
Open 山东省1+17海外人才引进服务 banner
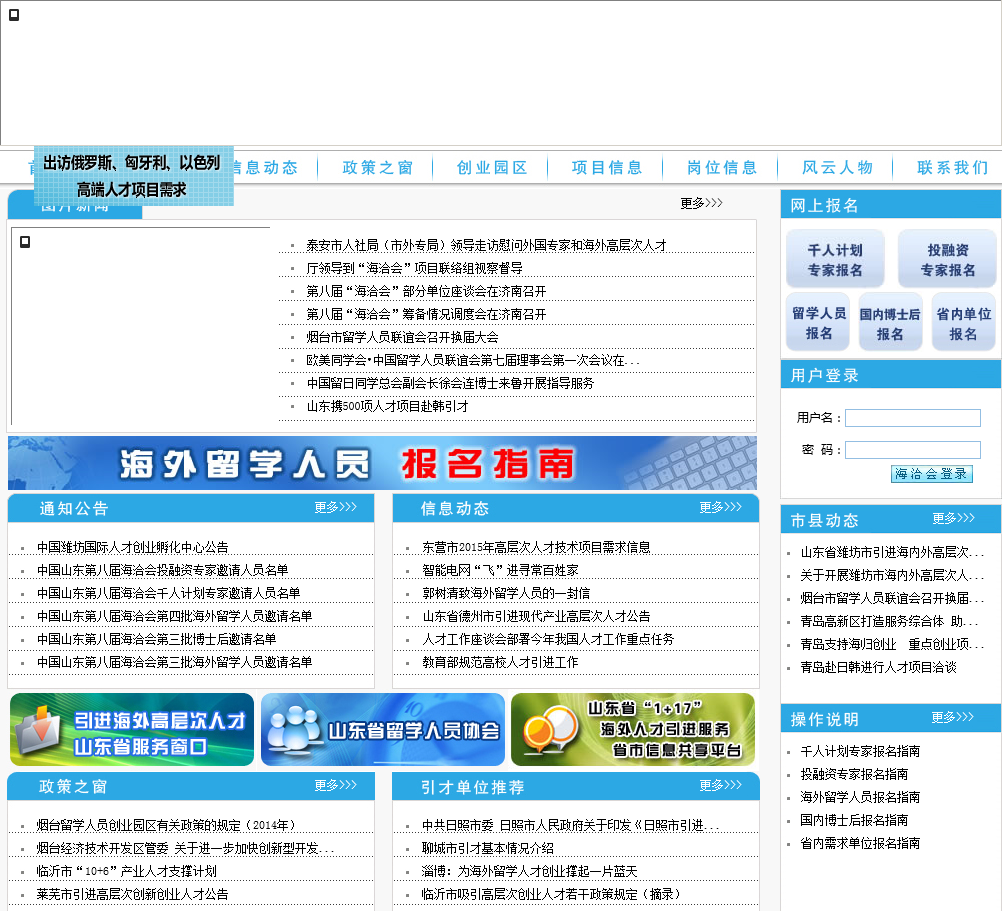point(633,730)
